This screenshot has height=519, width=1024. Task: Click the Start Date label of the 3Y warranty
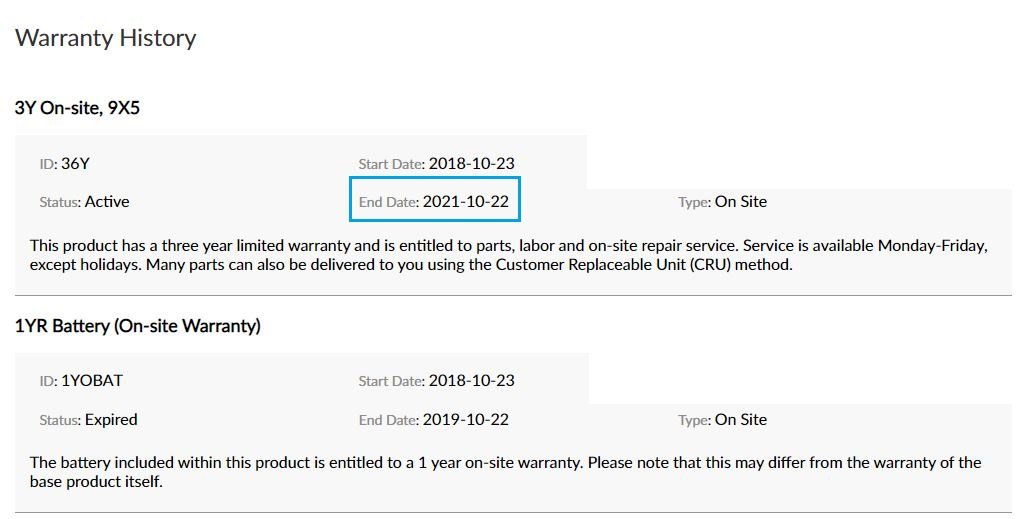[x=392, y=164]
